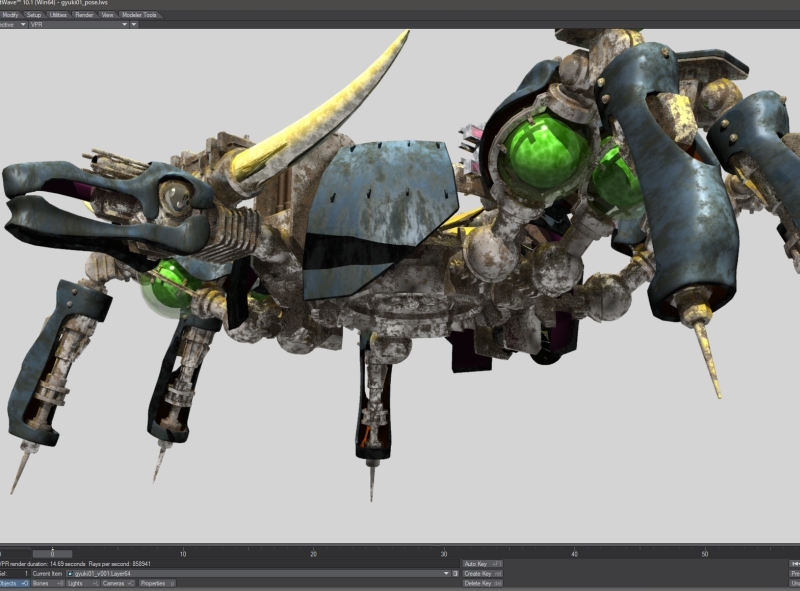Image resolution: width=800 pixels, height=591 pixels.
Task: Open the Current Item dropdown list
Action: click(x=445, y=574)
